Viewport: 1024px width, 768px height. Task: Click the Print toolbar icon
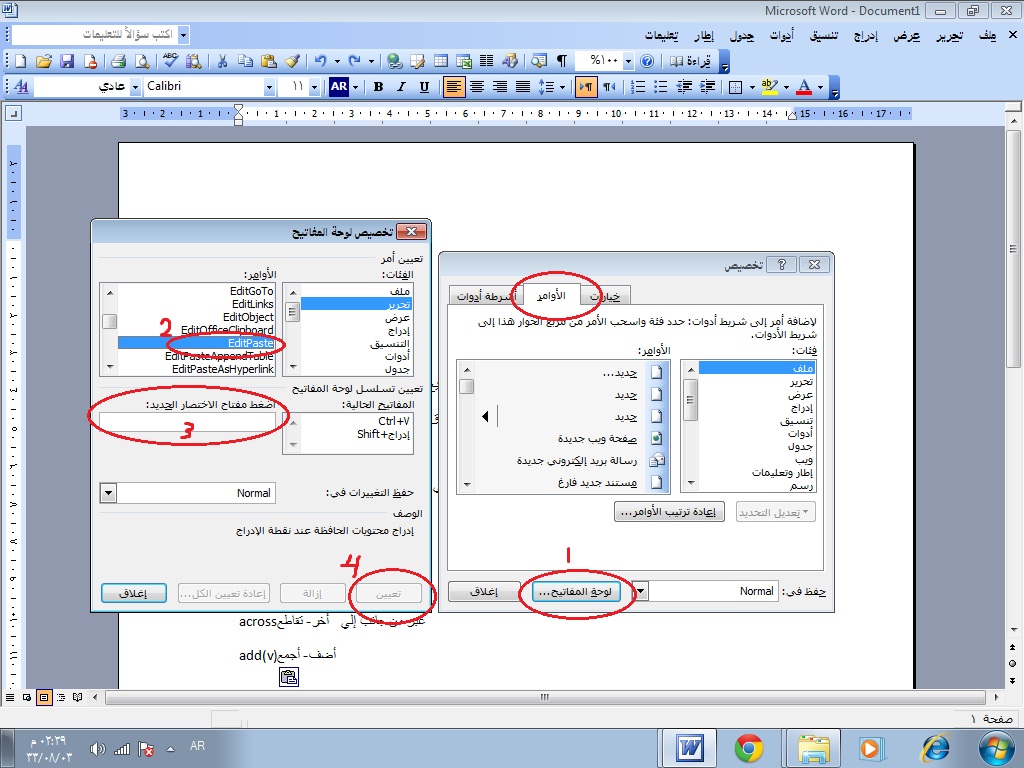118,61
